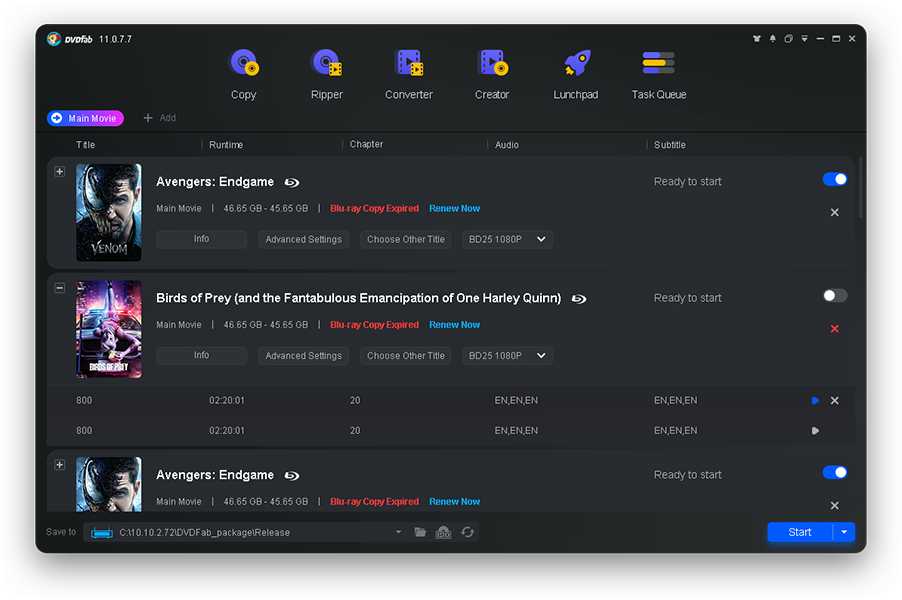Launch the Lunchpad rocket icon
Image resolution: width=902 pixels, height=600 pixels.
pos(577,63)
